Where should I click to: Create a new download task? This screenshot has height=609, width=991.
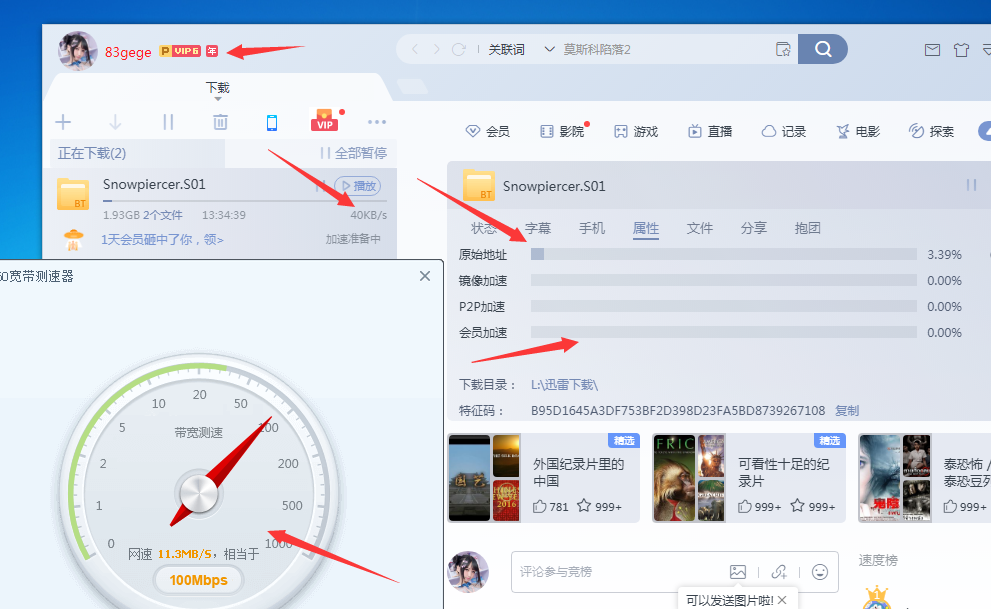pyautogui.click(x=63, y=122)
